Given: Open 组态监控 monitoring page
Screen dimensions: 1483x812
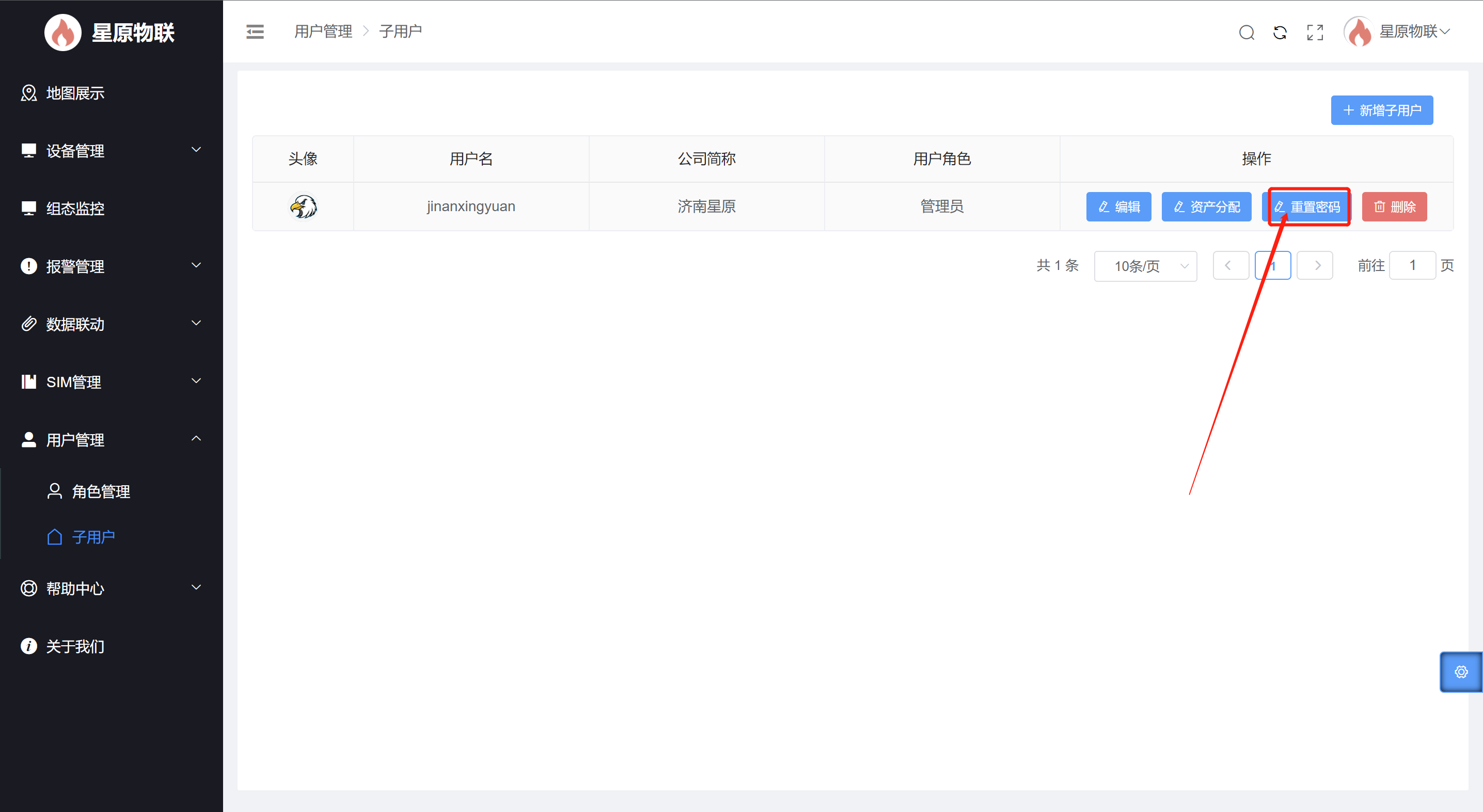Looking at the screenshot, I should coord(75,209).
